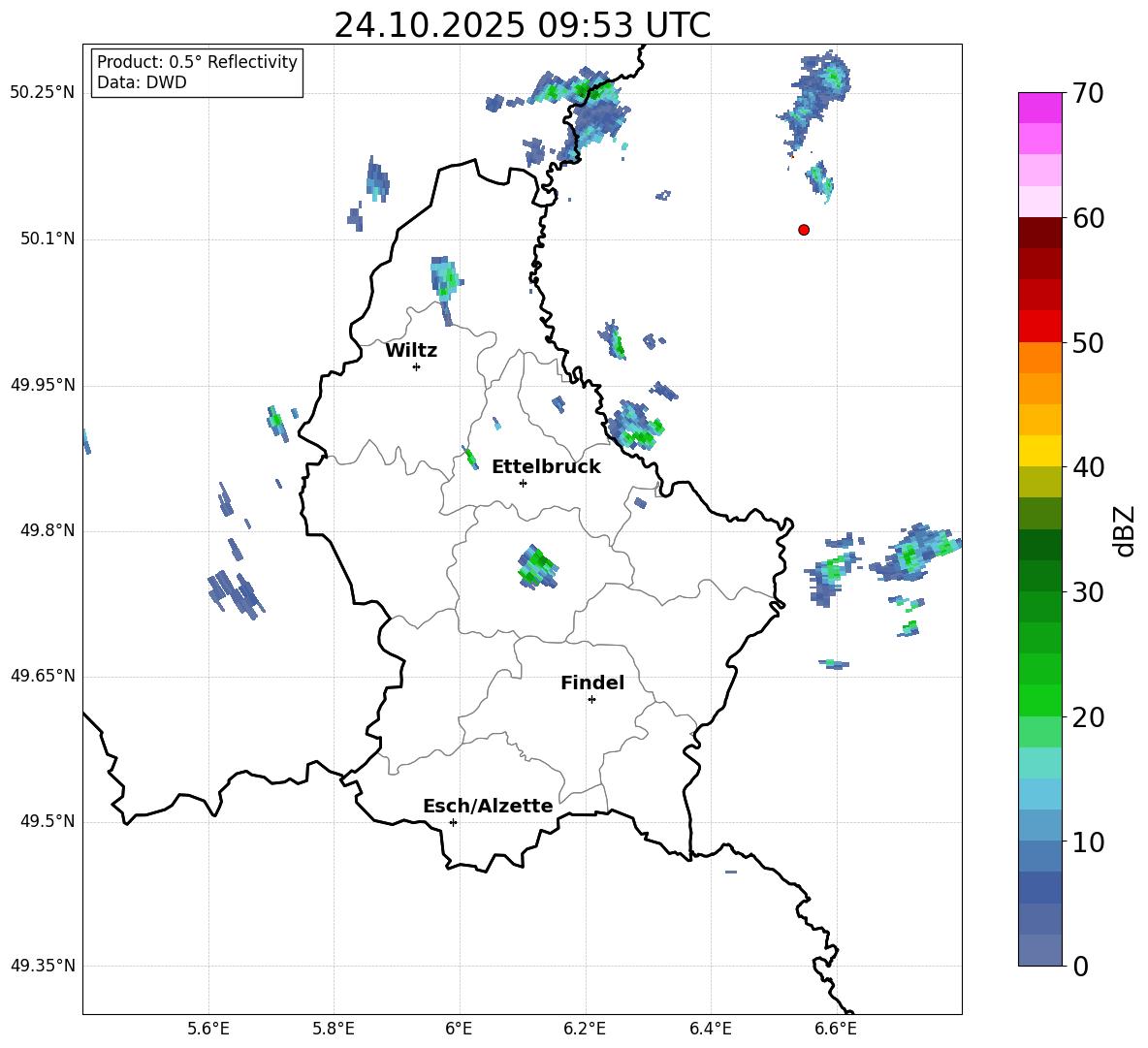The width and height of the screenshot is (1148, 1048).
Task: Click the 30 tick on the colorbar
Action: pos(1088,592)
